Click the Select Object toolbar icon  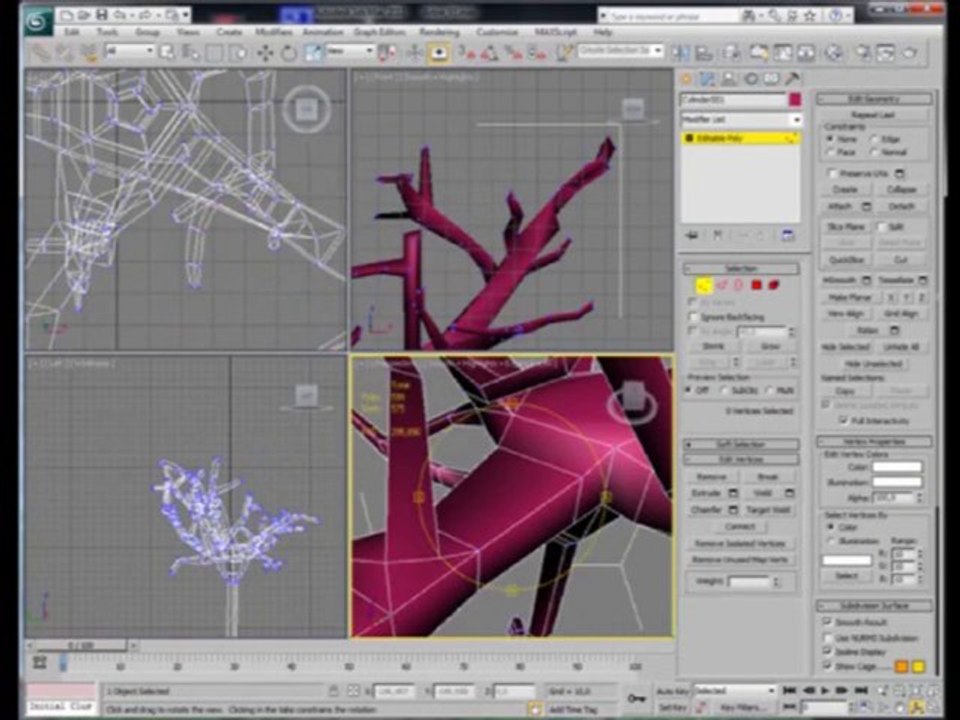[167, 53]
